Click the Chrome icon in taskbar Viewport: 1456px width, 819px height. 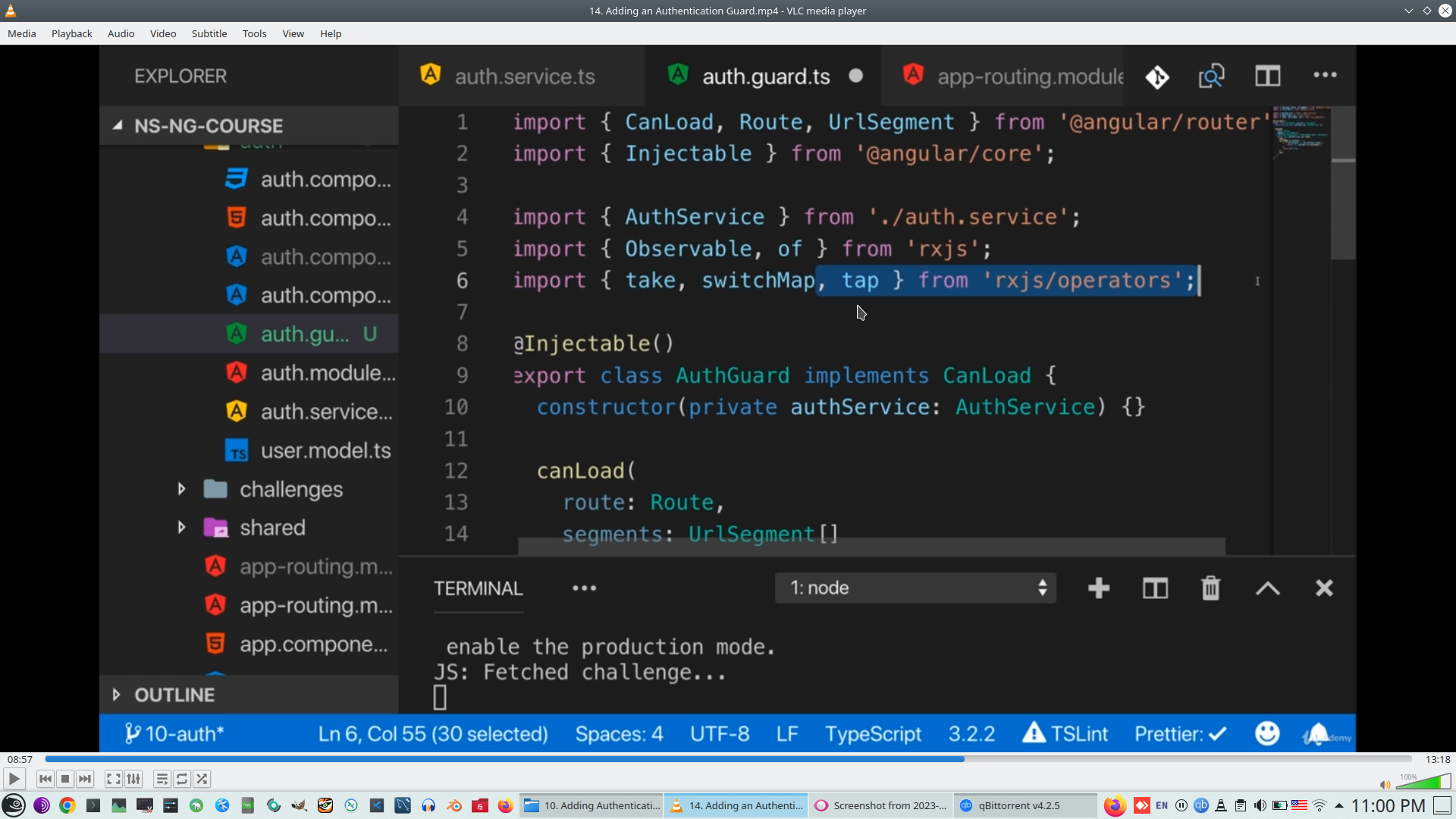coord(67,805)
